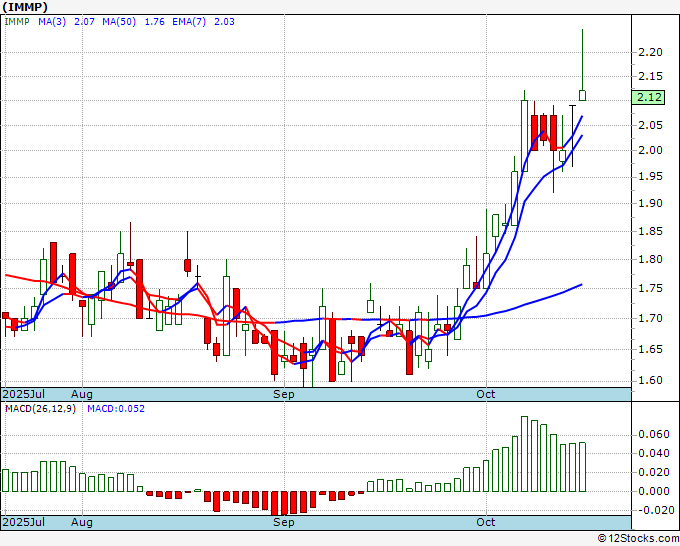The image size is (680, 546).
Task: Click the 1.65 price axis label
Action: (x=650, y=350)
